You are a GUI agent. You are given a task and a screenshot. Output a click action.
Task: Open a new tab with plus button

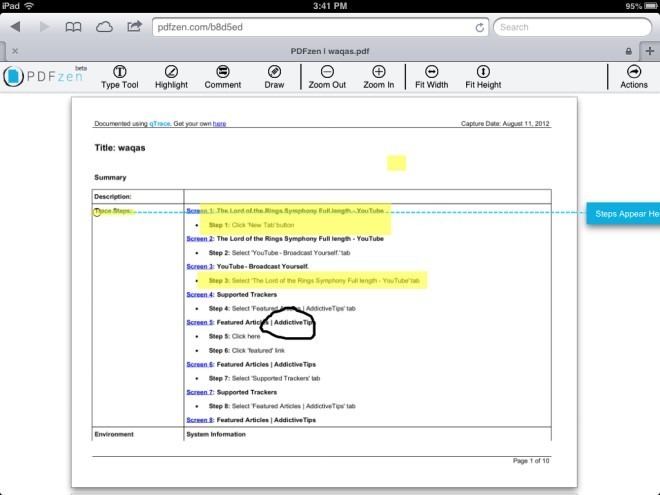(x=649, y=51)
